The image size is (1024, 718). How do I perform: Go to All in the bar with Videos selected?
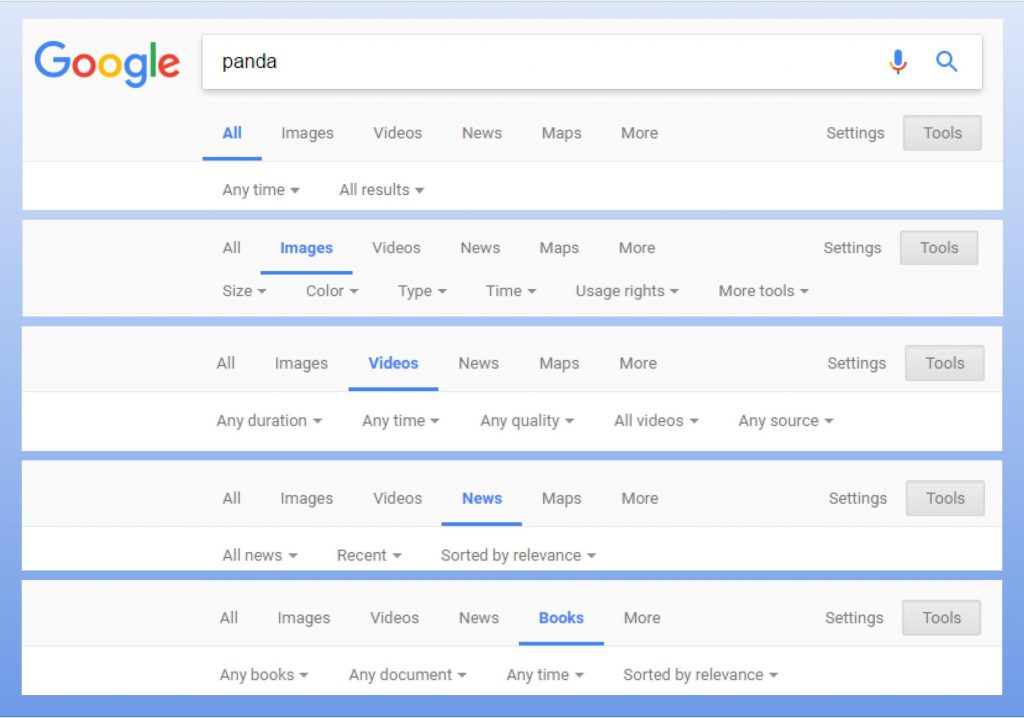click(x=225, y=363)
